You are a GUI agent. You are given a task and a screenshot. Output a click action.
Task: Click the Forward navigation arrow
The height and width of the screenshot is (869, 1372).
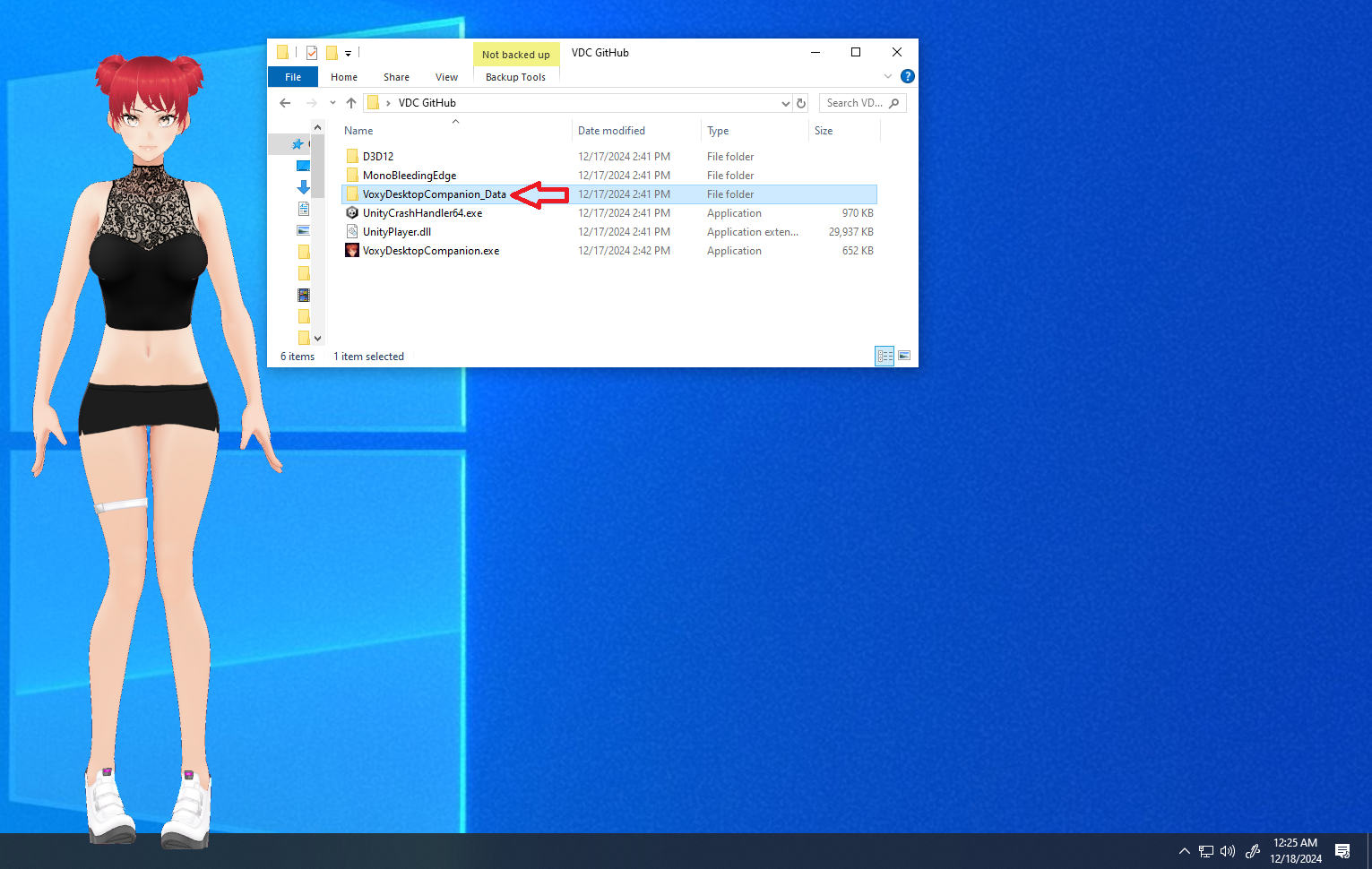coord(311,103)
